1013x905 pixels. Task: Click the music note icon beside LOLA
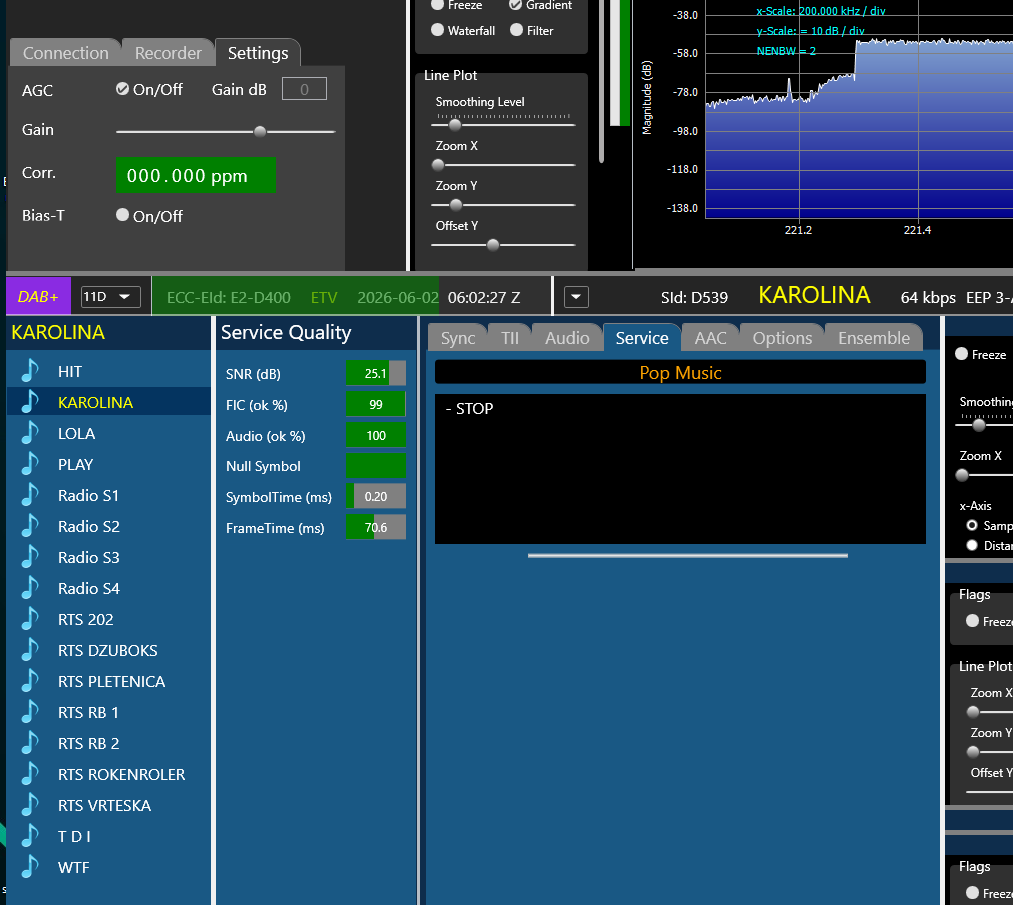30,433
